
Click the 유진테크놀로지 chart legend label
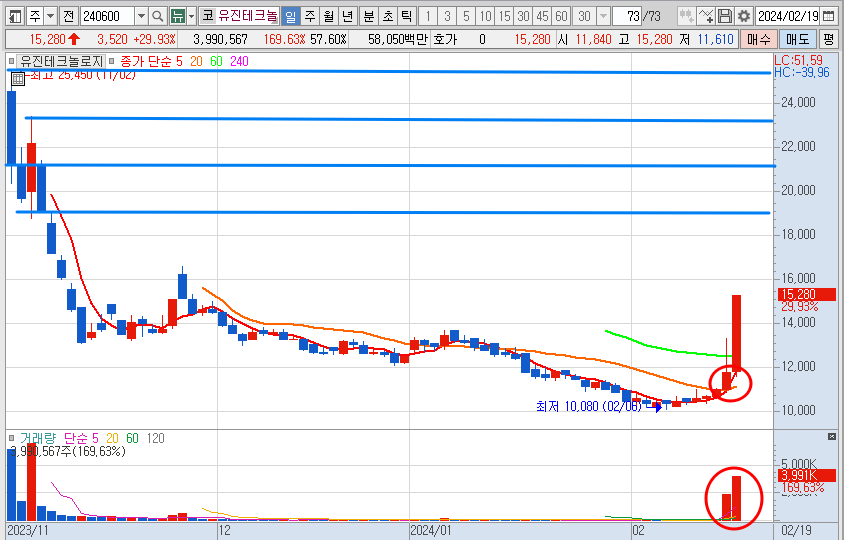pyautogui.click(x=61, y=61)
